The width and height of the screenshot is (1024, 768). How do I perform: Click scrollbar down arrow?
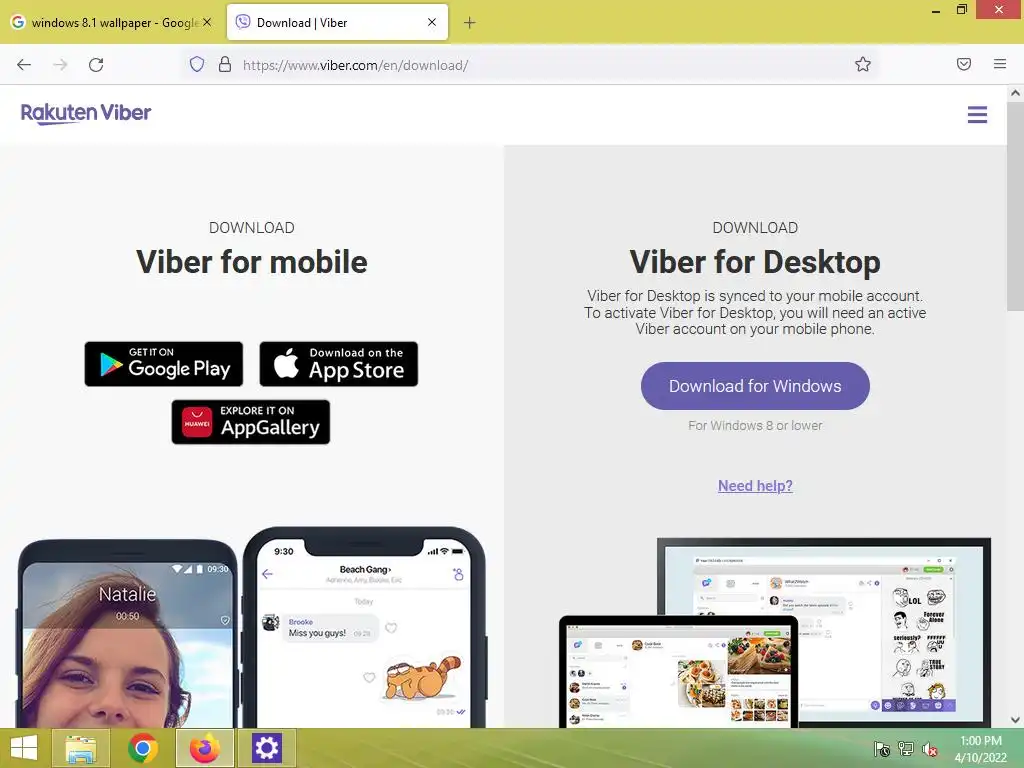coord(1015,720)
